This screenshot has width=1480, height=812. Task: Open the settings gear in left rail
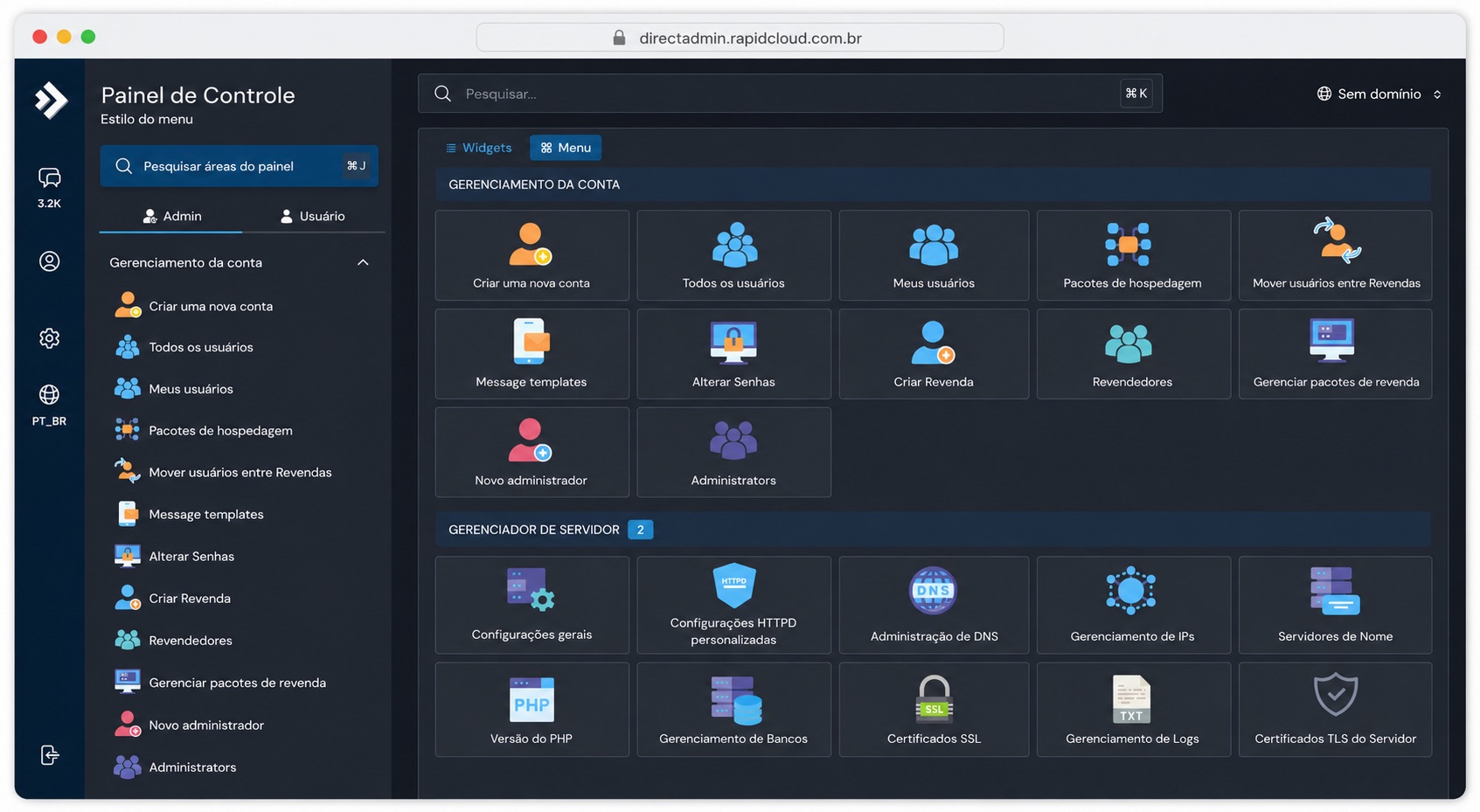(49, 338)
